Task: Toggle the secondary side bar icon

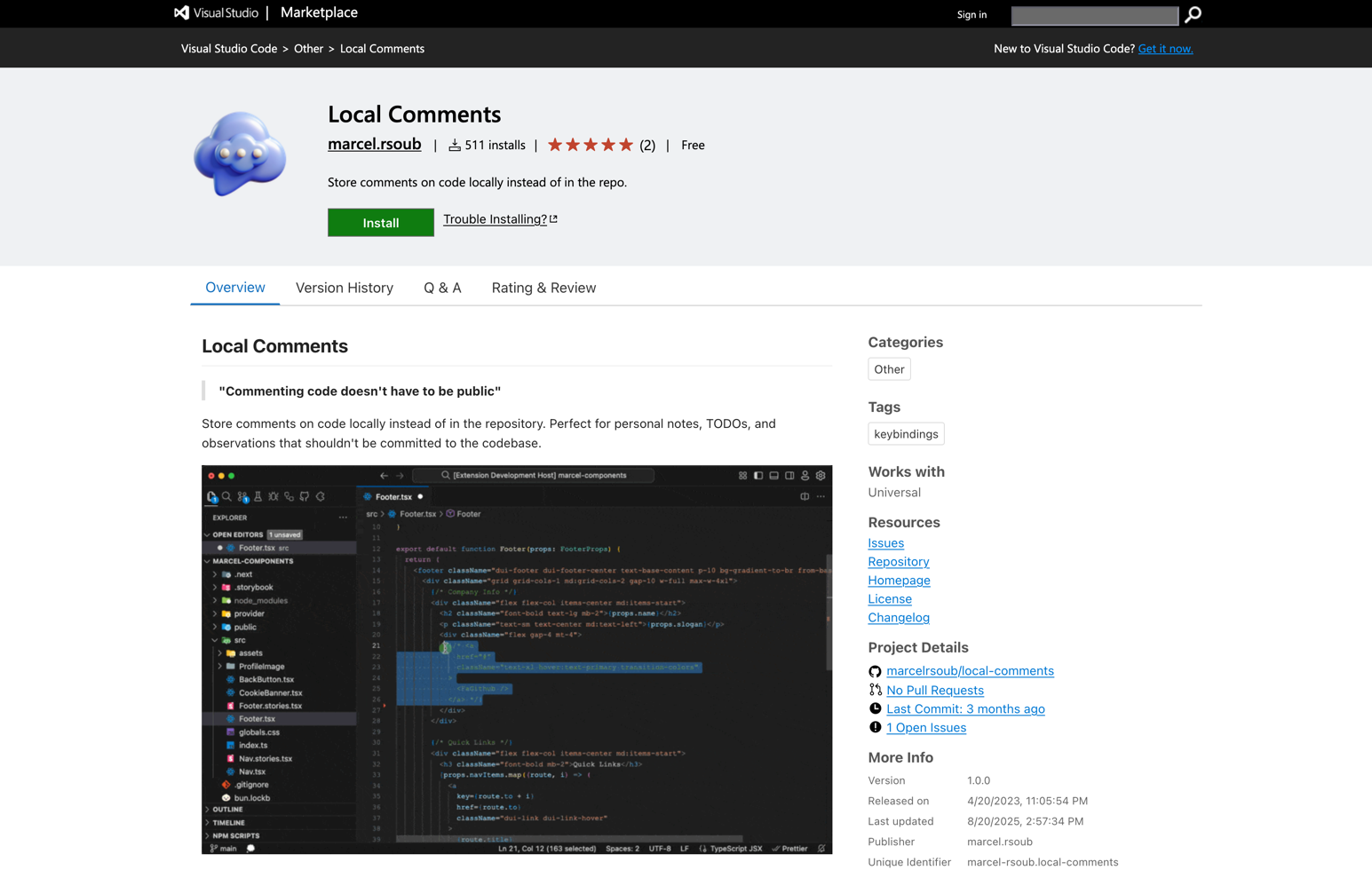Action: coord(789,476)
